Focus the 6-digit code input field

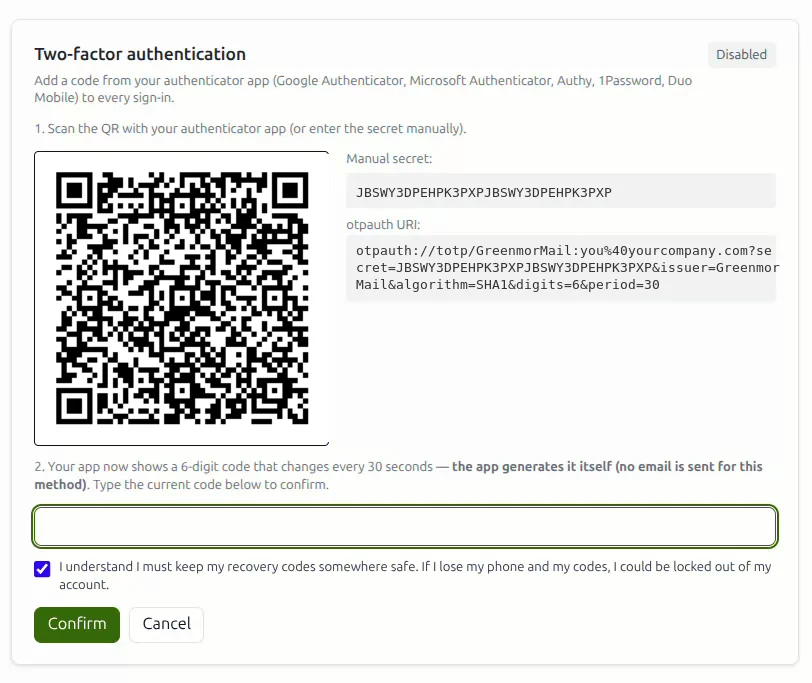[x=405, y=526]
